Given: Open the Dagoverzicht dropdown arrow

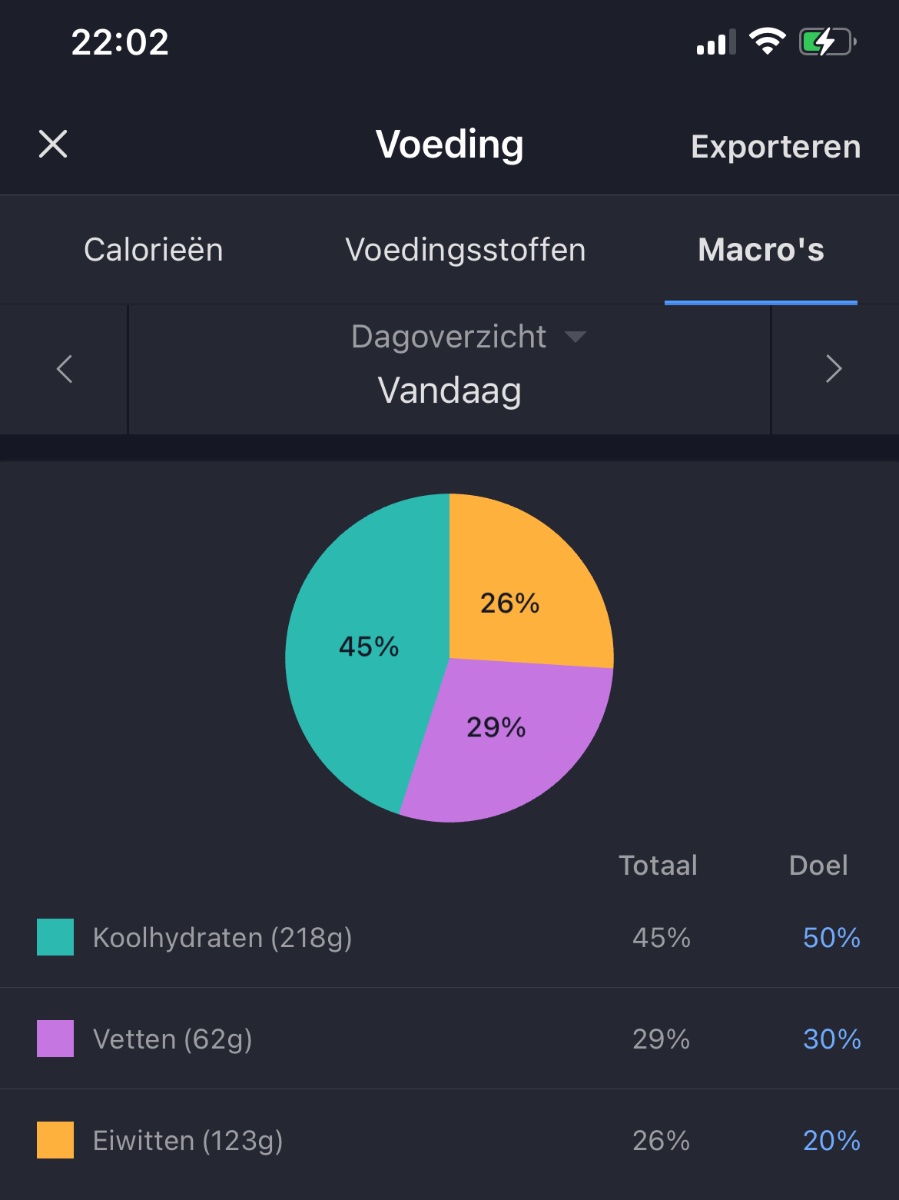Looking at the screenshot, I should (575, 337).
